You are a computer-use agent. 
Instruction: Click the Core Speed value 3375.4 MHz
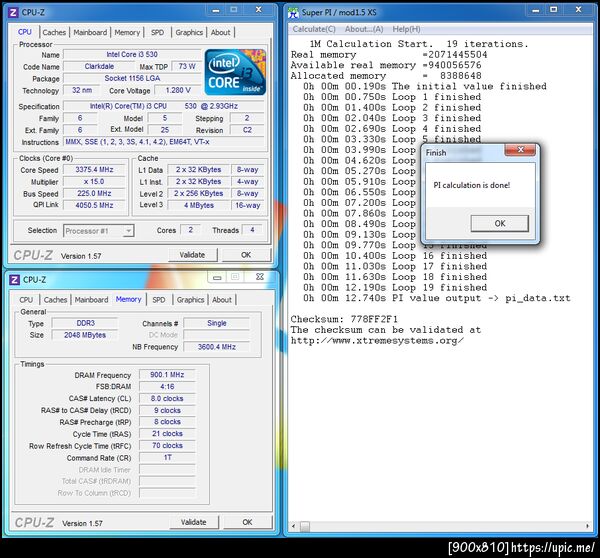94,170
